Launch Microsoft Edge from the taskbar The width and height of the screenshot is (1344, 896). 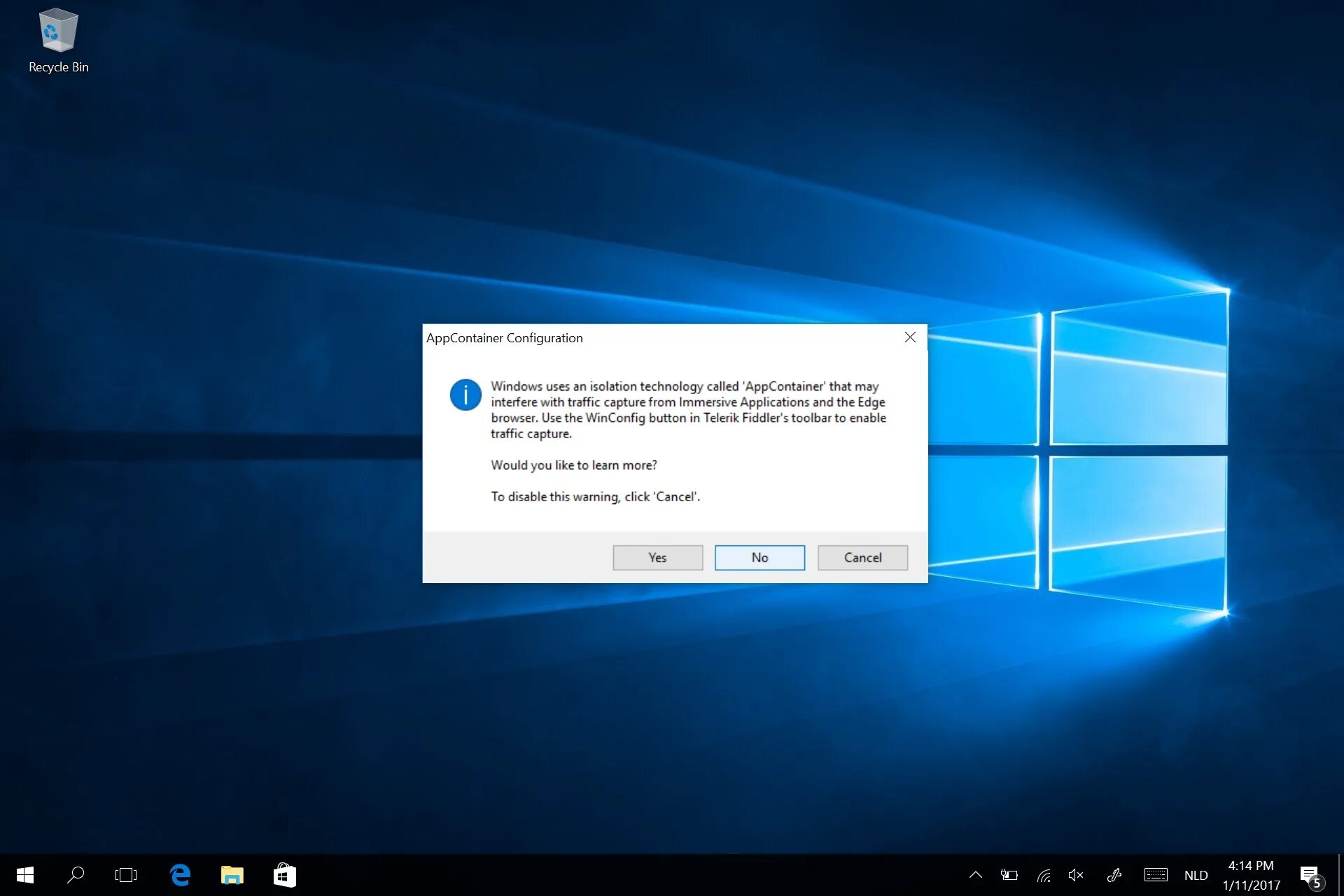tap(180, 875)
